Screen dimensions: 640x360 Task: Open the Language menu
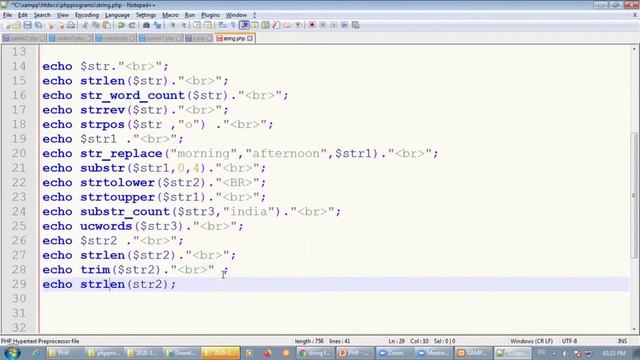[x=117, y=15]
